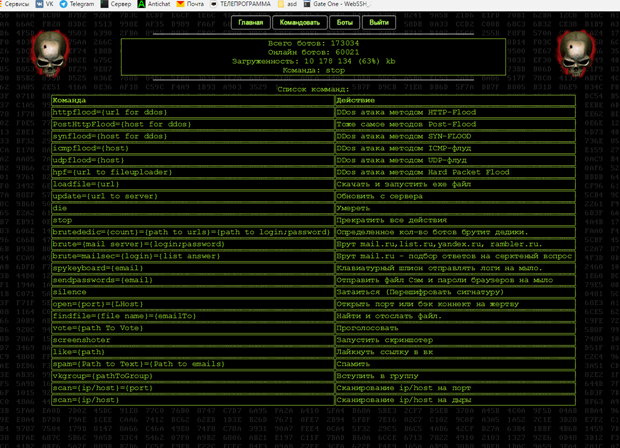This screenshot has height=448, width=620.
Task: Select the 'synflood={host for ddos}' cell
Action: coord(193,136)
